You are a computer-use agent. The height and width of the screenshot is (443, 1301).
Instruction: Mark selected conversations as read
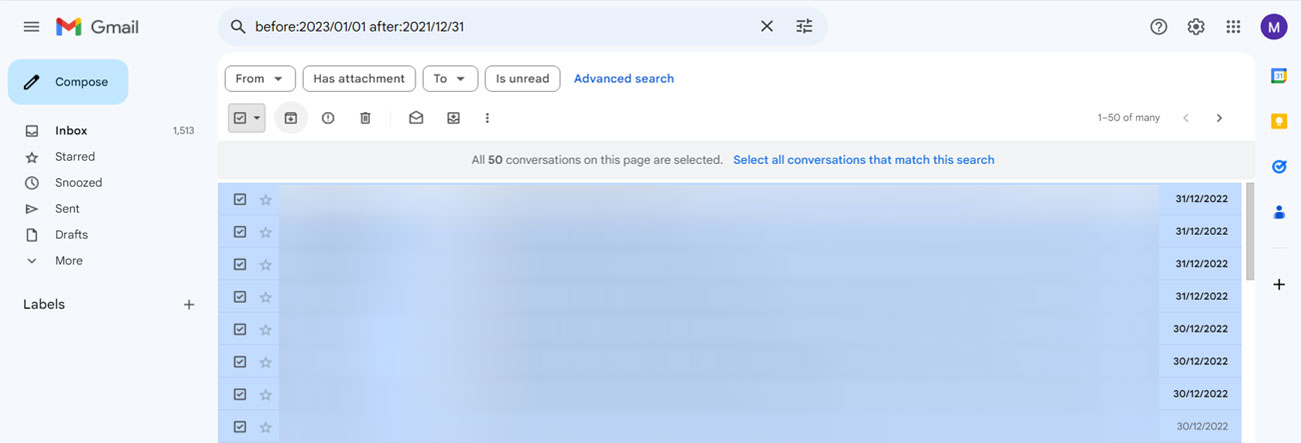416,118
